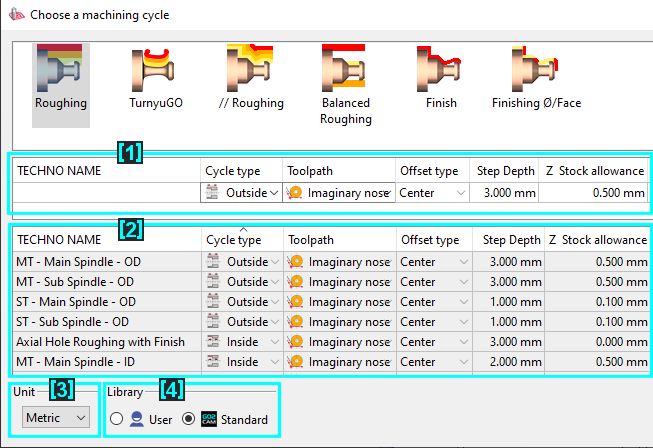Pick the // Roughing cycle icon

click(x=250, y=70)
